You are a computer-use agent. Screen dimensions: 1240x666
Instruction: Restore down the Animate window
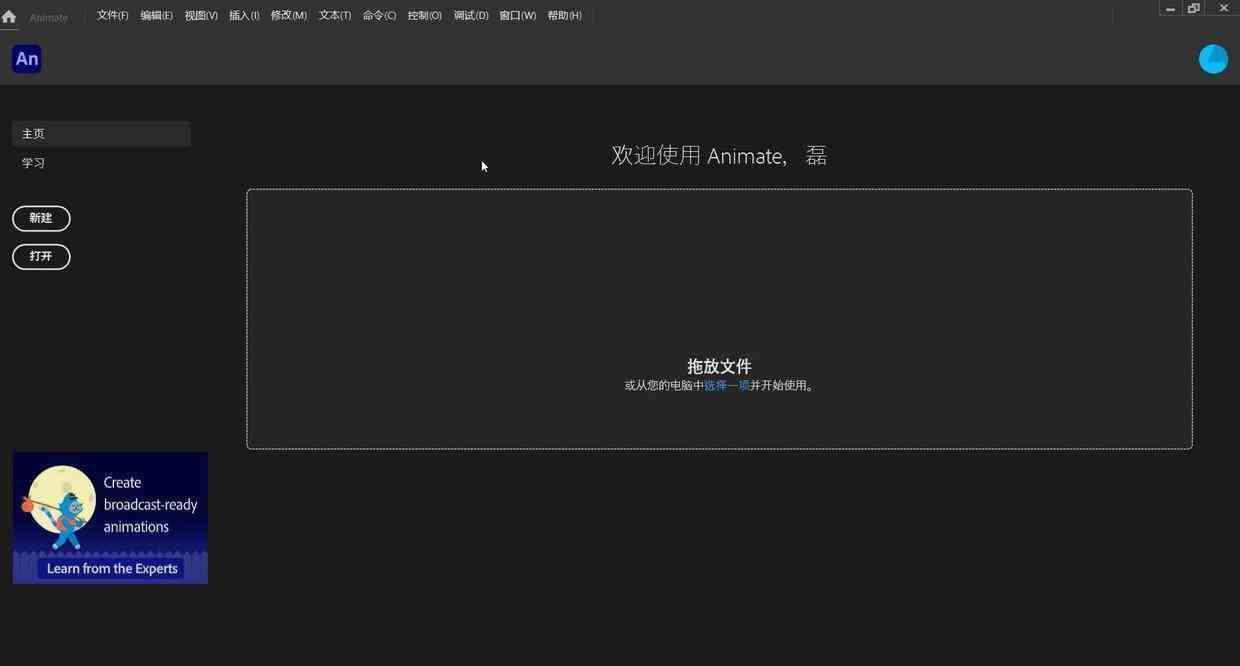pyautogui.click(x=1194, y=8)
